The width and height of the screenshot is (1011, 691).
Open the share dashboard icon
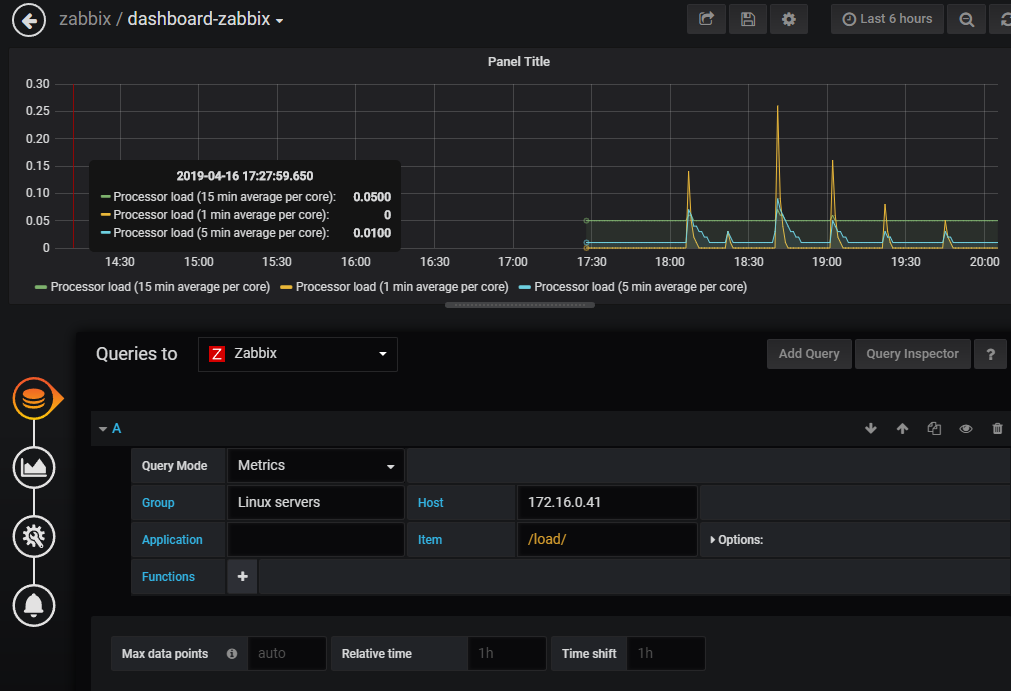tap(707, 19)
